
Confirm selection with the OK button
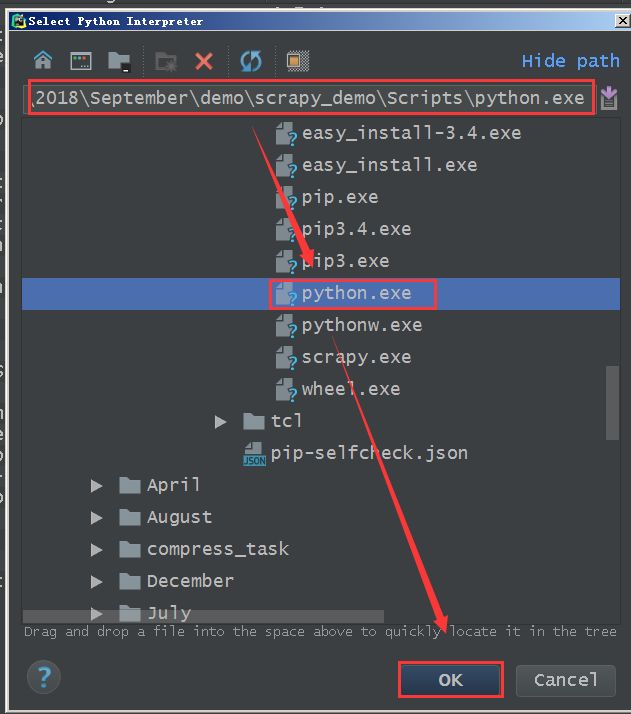(x=451, y=679)
